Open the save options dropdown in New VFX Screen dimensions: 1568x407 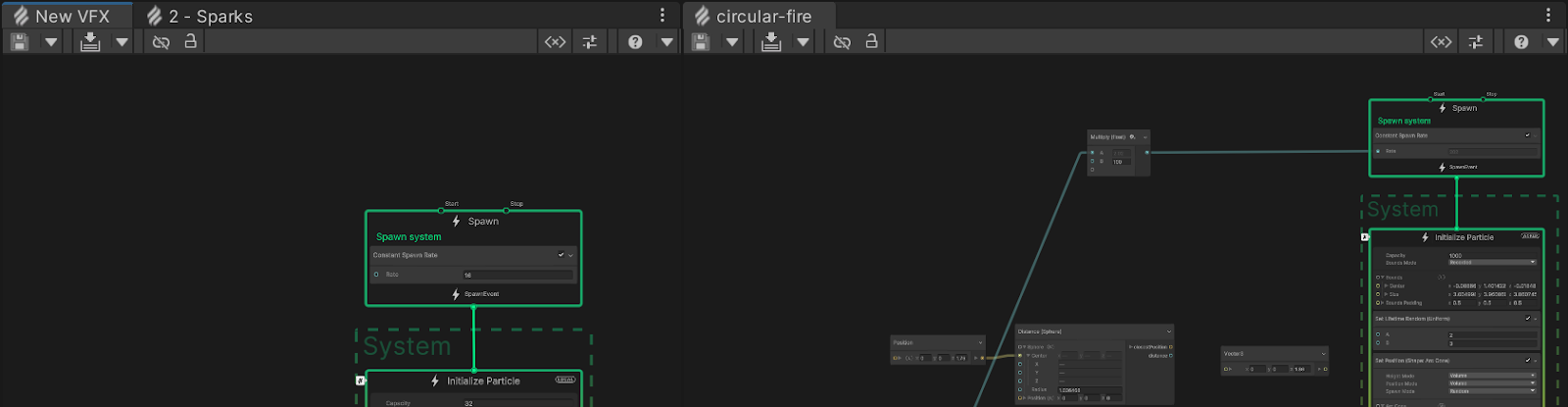point(51,41)
